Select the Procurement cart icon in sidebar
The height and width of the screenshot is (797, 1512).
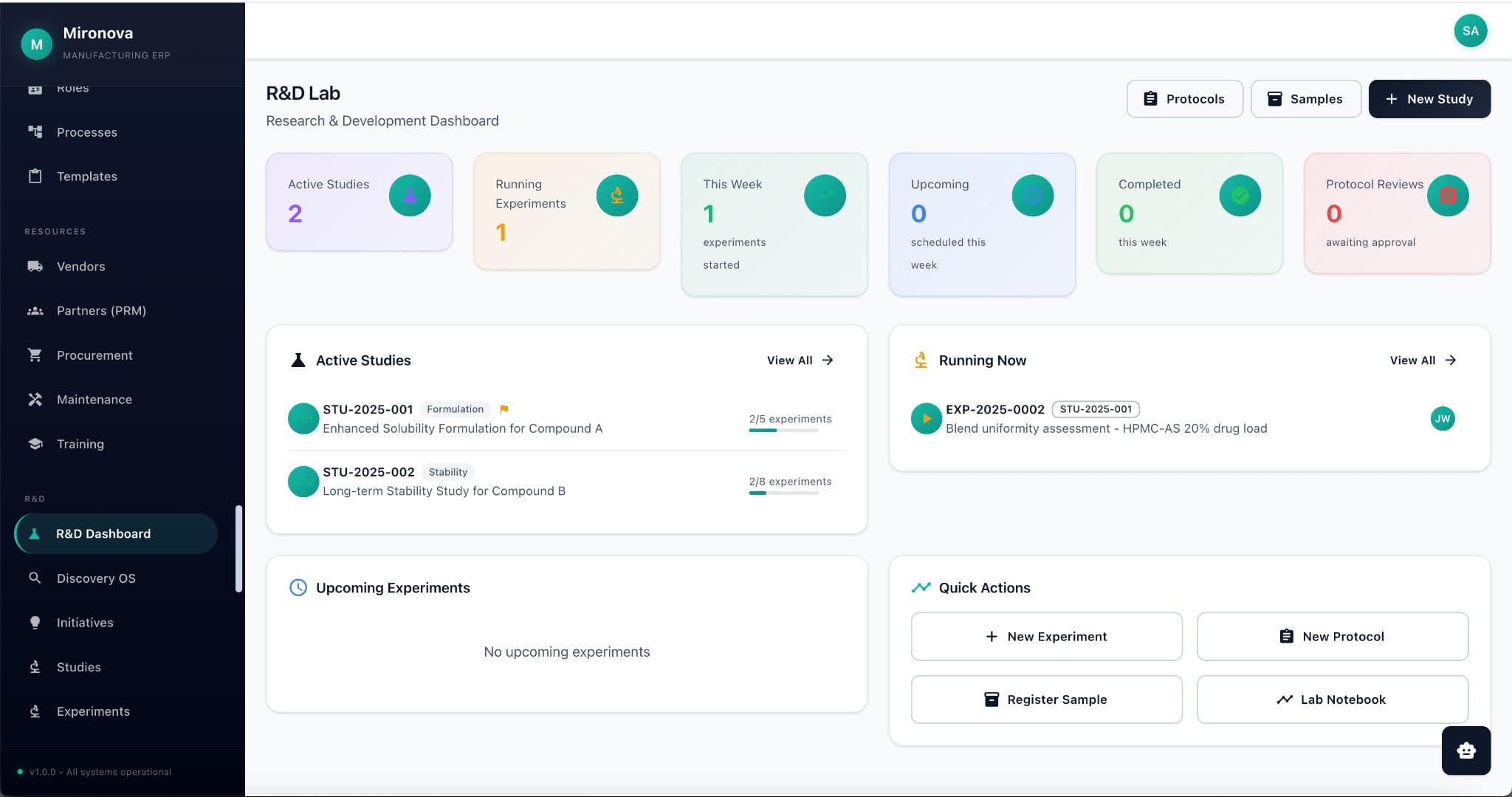35,355
